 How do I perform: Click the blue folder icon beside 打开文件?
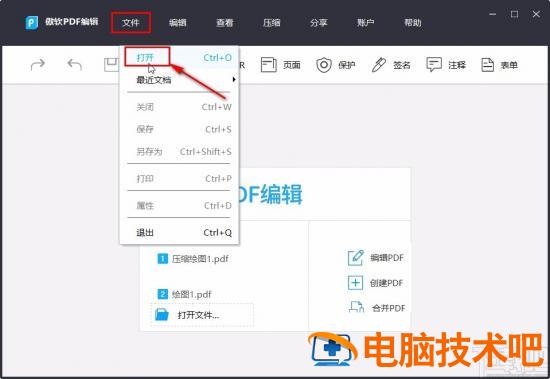coord(162,314)
